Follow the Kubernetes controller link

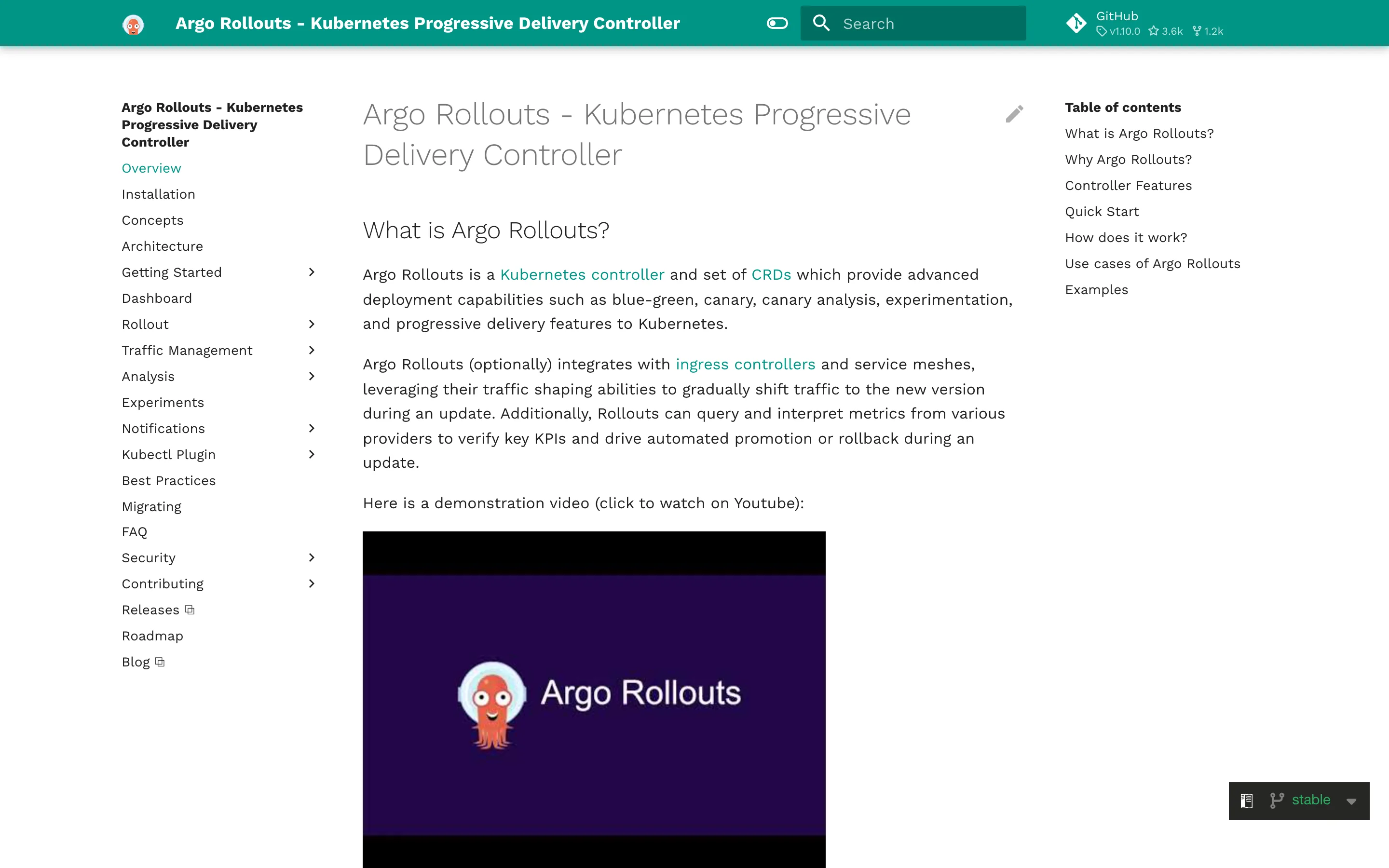(x=582, y=275)
